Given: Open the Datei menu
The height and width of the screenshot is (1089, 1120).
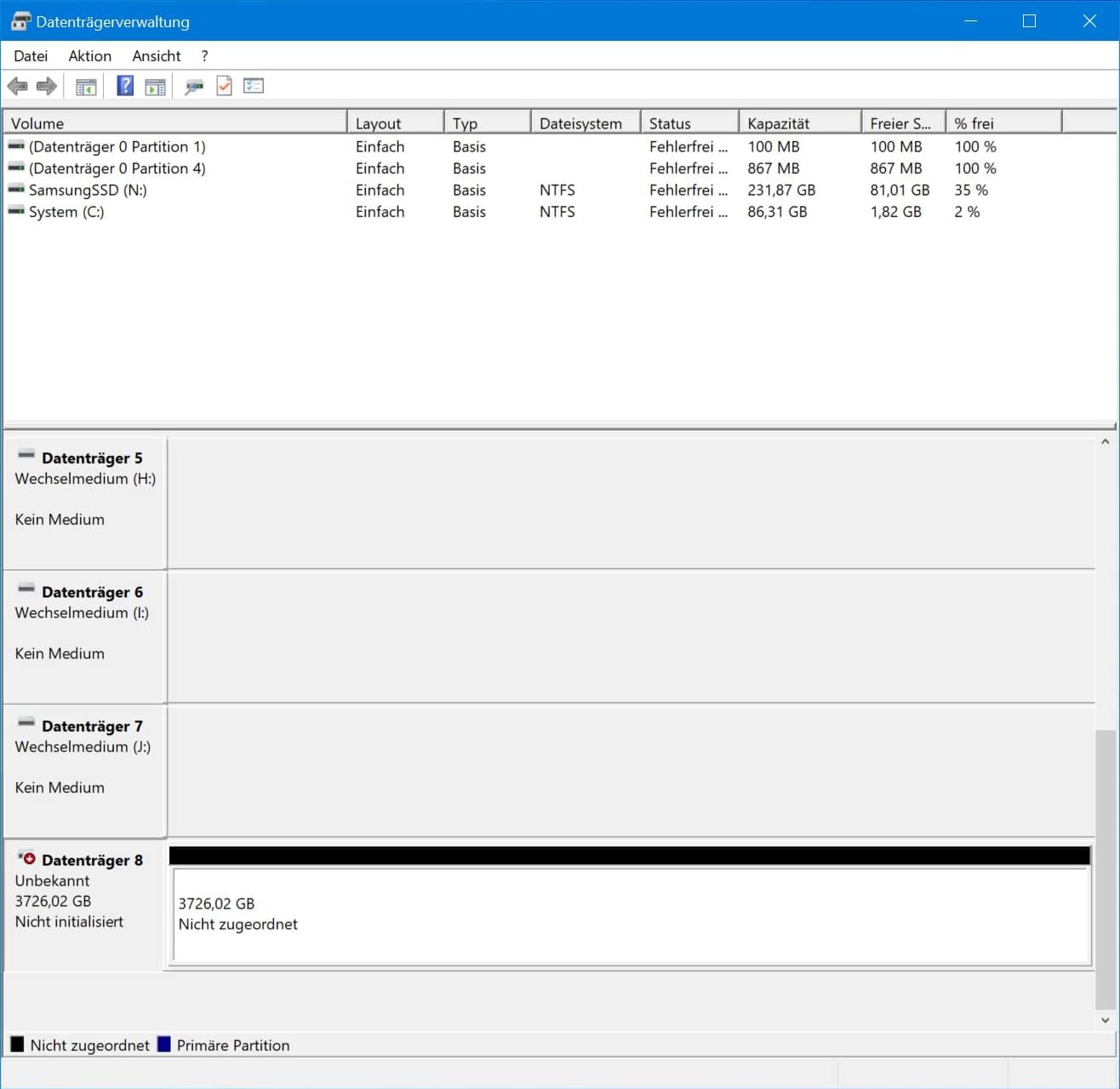Looking at the screenshot, I should click(x=31, y=56).
